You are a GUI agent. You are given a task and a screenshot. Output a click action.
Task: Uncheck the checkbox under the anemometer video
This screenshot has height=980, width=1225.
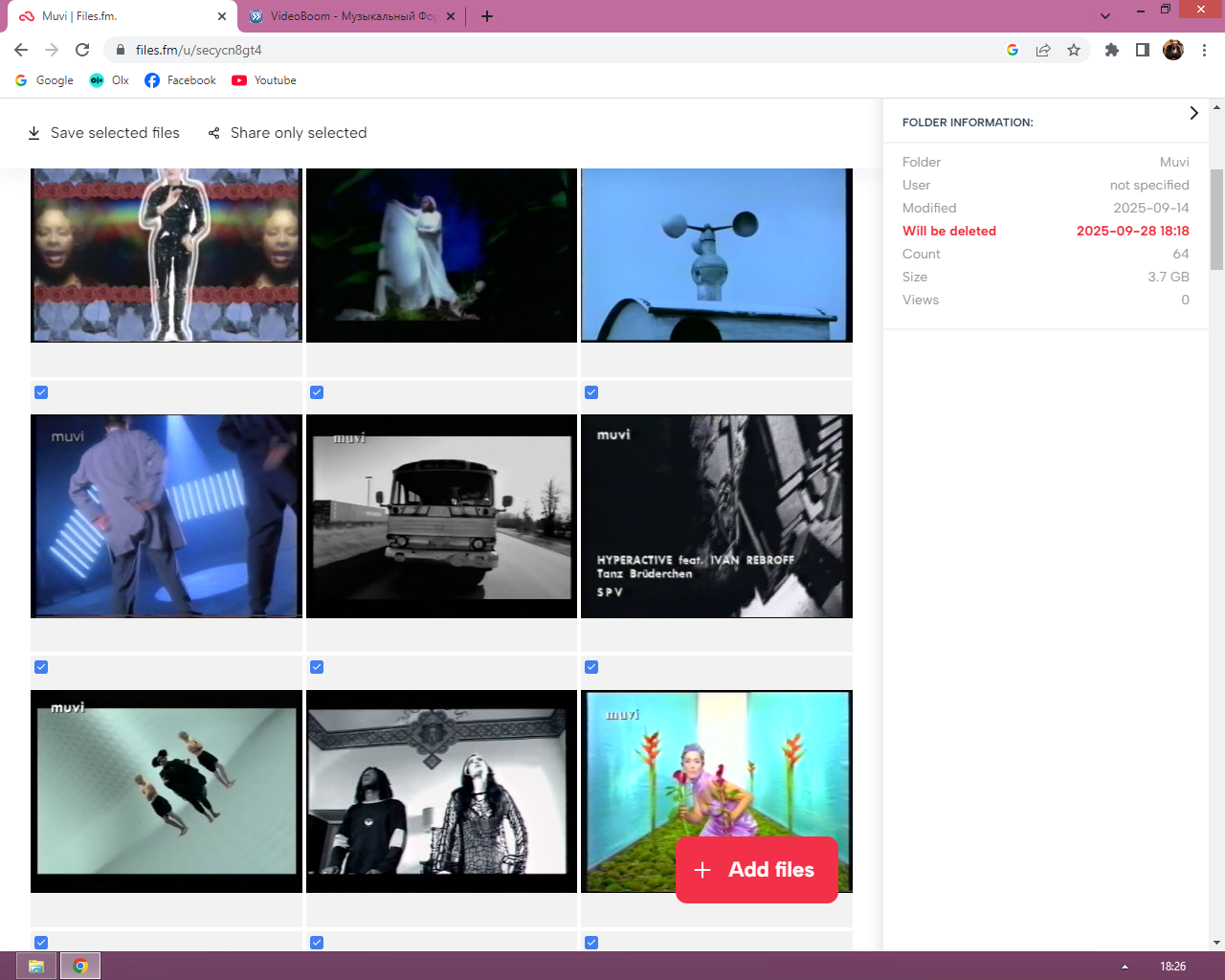[591, 392]
